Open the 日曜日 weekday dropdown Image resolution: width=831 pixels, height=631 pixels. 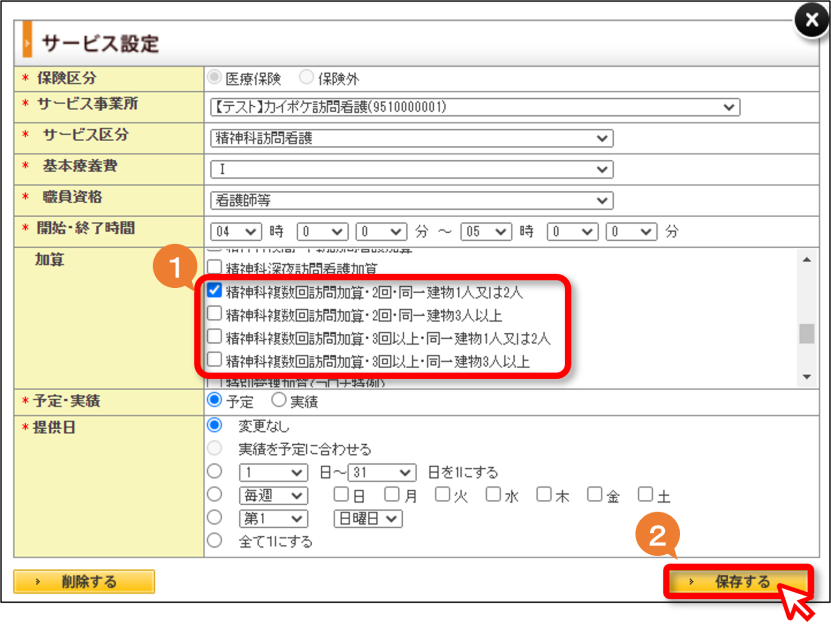[x=368, y=519]
